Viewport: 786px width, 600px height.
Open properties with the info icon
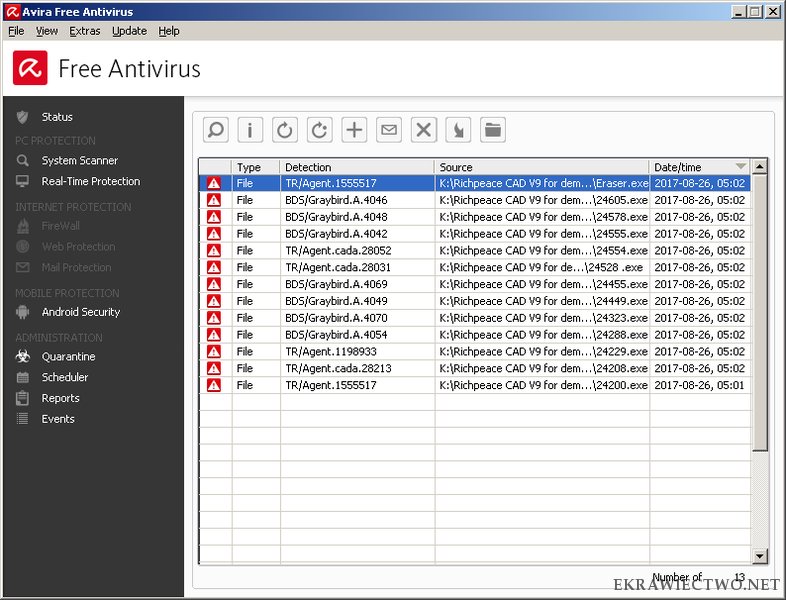[x=250, y=130]
